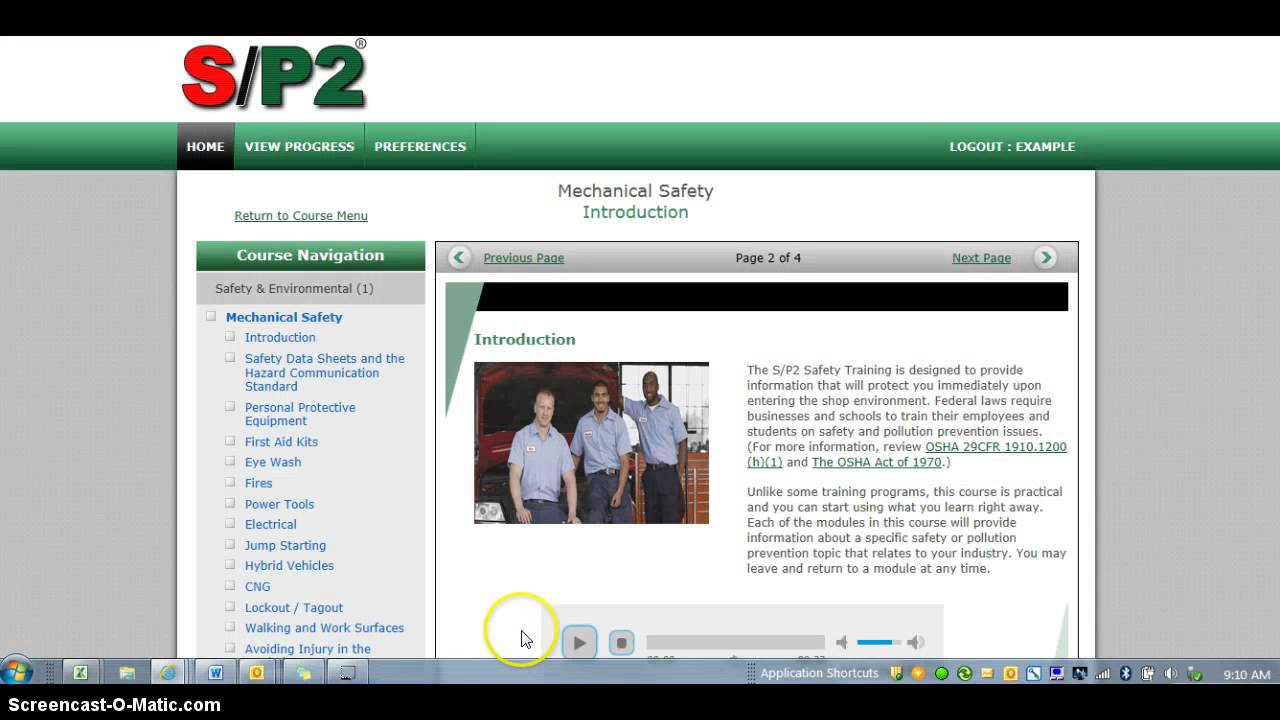Toggle checkbox beside Fires

[x=230, y=482]
